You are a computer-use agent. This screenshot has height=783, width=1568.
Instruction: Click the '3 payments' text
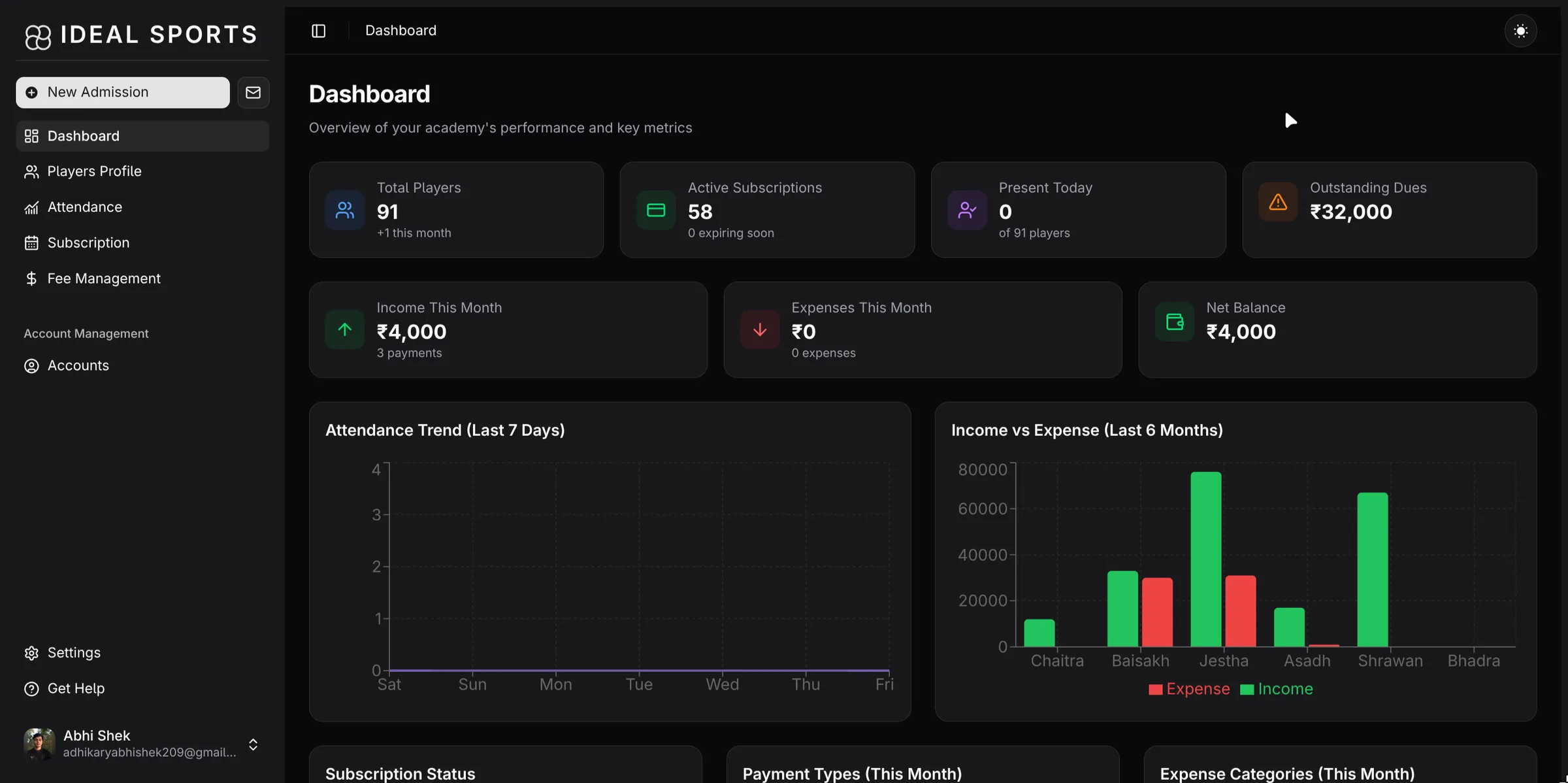409,353
